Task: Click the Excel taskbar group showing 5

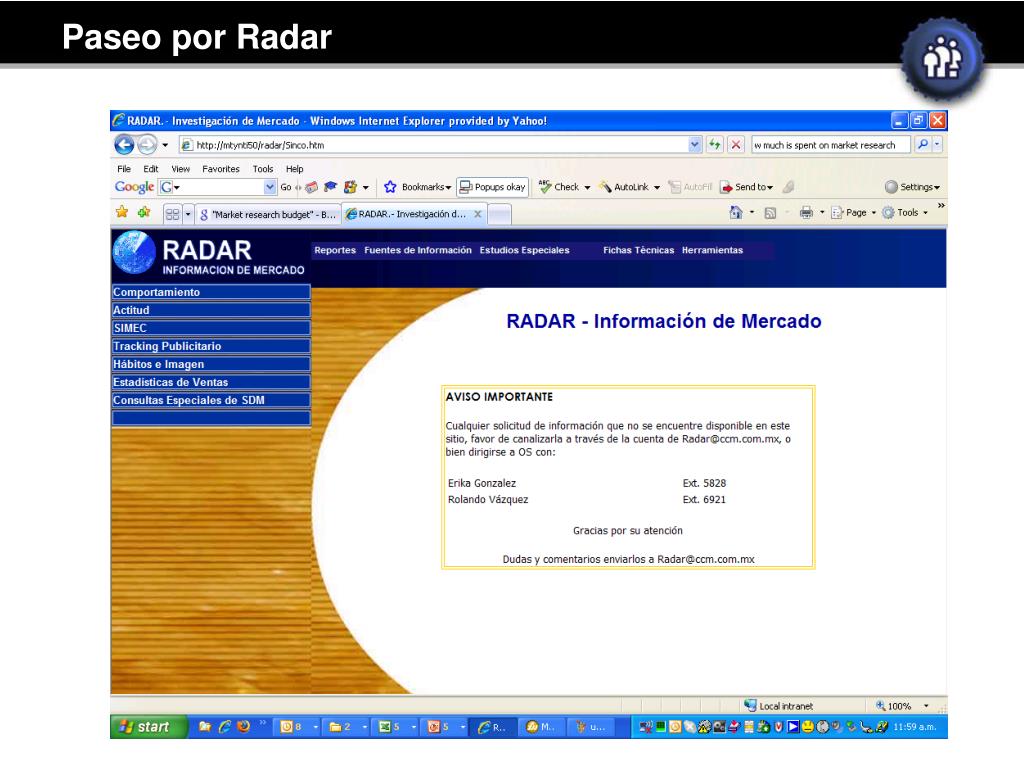Action: coord(396,726)
